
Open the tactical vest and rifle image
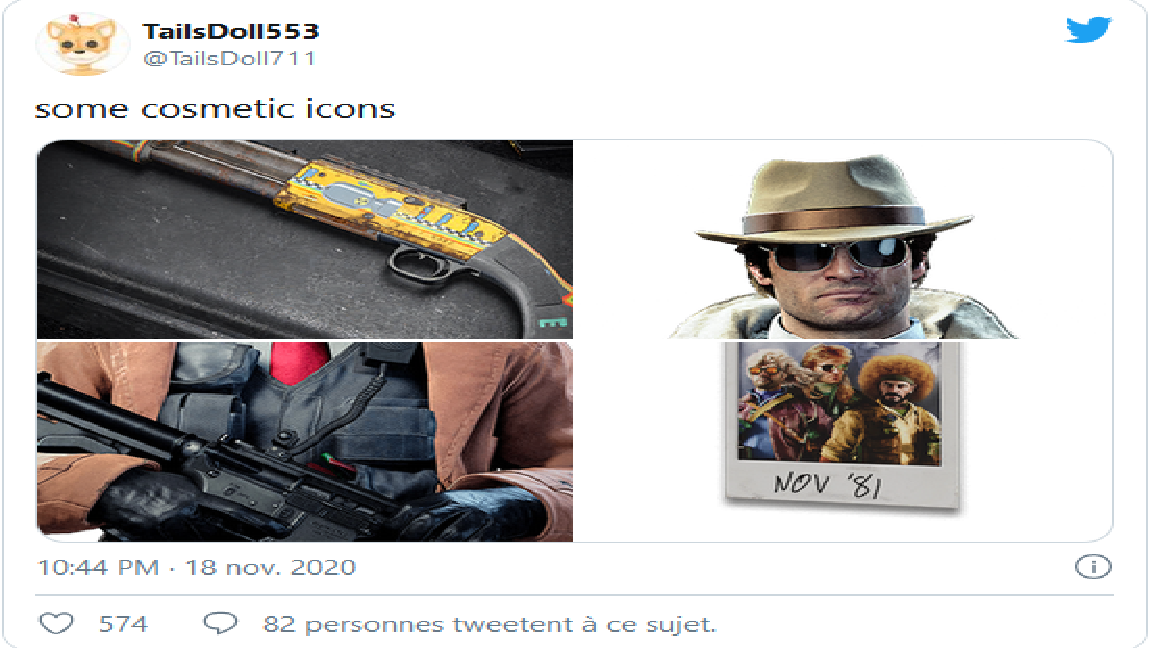(x=305, y=442)
